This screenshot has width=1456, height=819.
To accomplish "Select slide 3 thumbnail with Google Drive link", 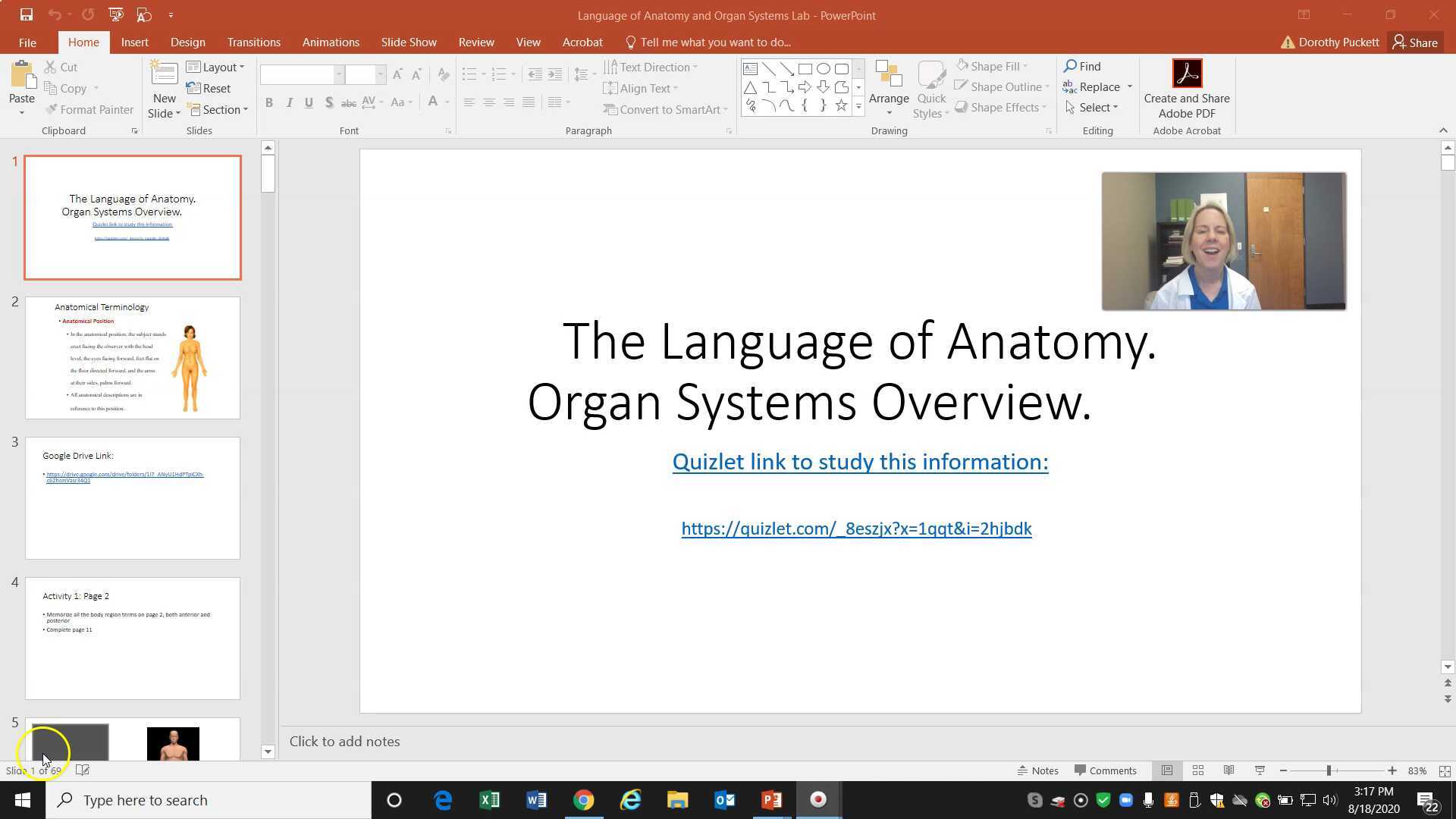I will coord(133,498).
